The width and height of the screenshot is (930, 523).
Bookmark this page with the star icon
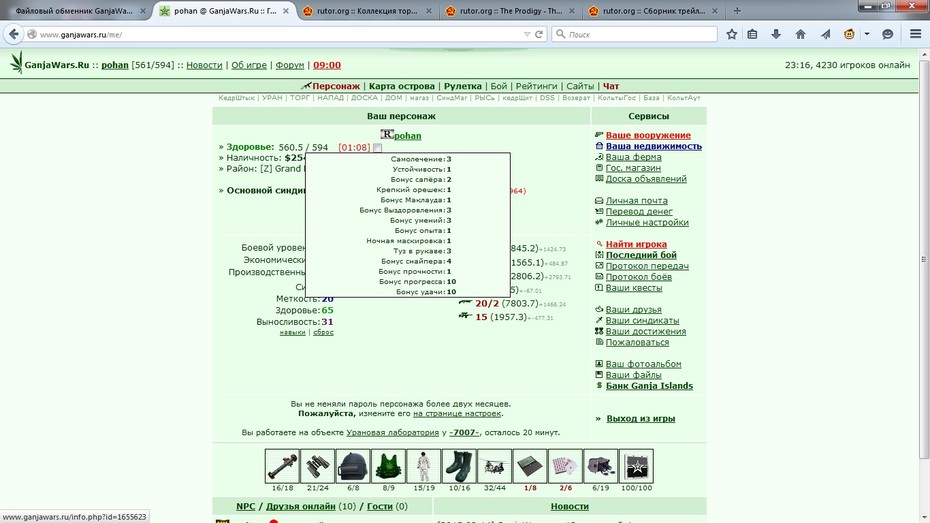(x=732, y=34)
